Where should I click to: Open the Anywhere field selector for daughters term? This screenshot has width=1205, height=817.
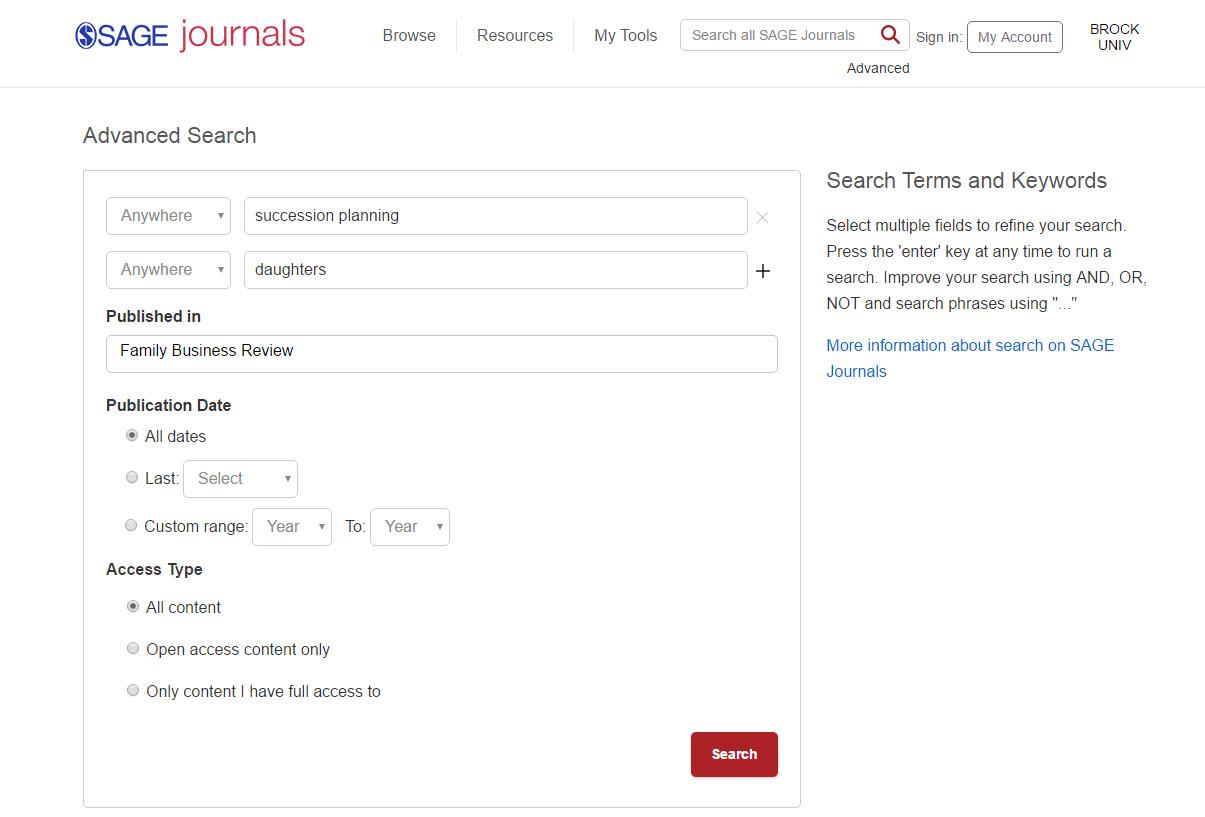[x=168, y=269]
